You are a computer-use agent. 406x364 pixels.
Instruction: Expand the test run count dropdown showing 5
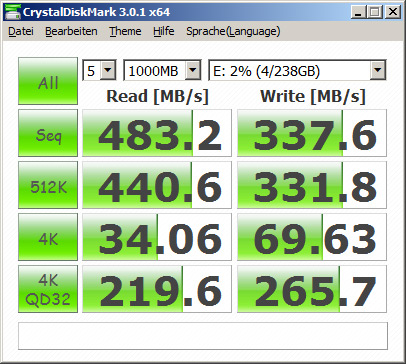108,70
